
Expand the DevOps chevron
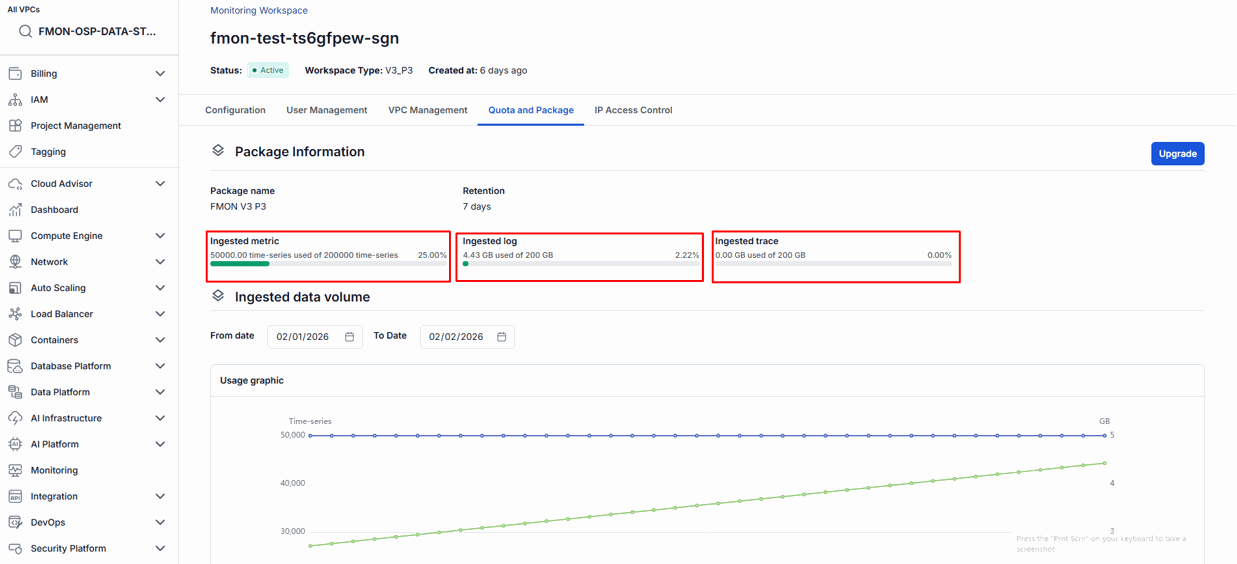pos(160,522)
